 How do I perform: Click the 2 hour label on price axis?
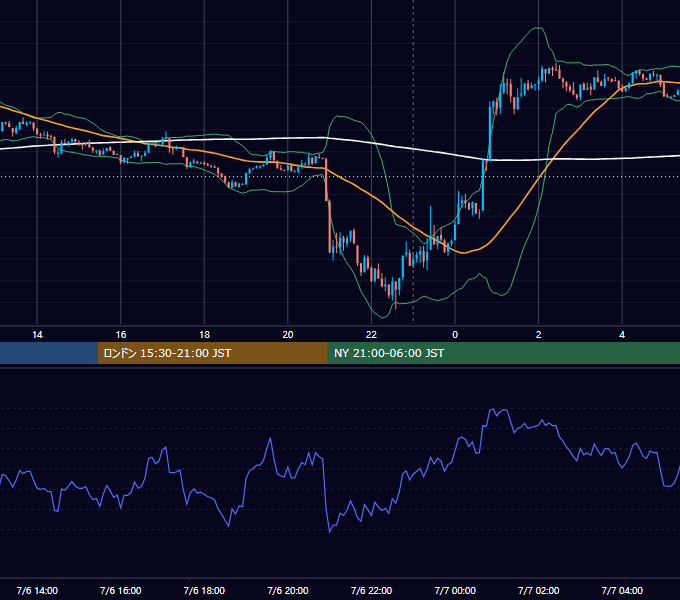[x=539, y=335]
